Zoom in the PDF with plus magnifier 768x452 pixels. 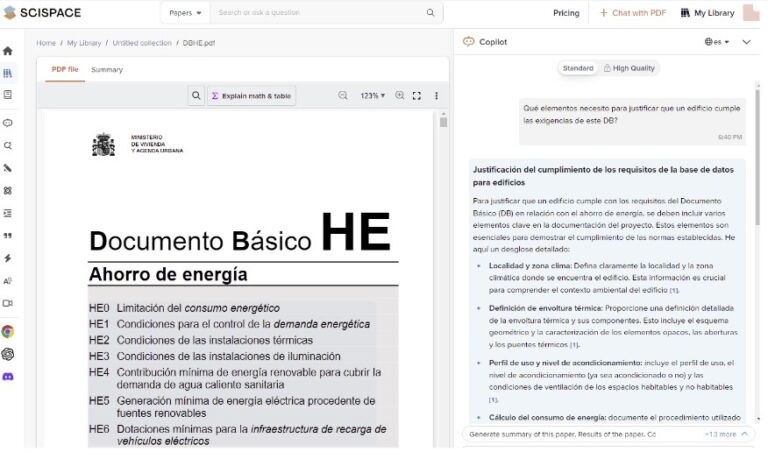[x=400, y=95]
